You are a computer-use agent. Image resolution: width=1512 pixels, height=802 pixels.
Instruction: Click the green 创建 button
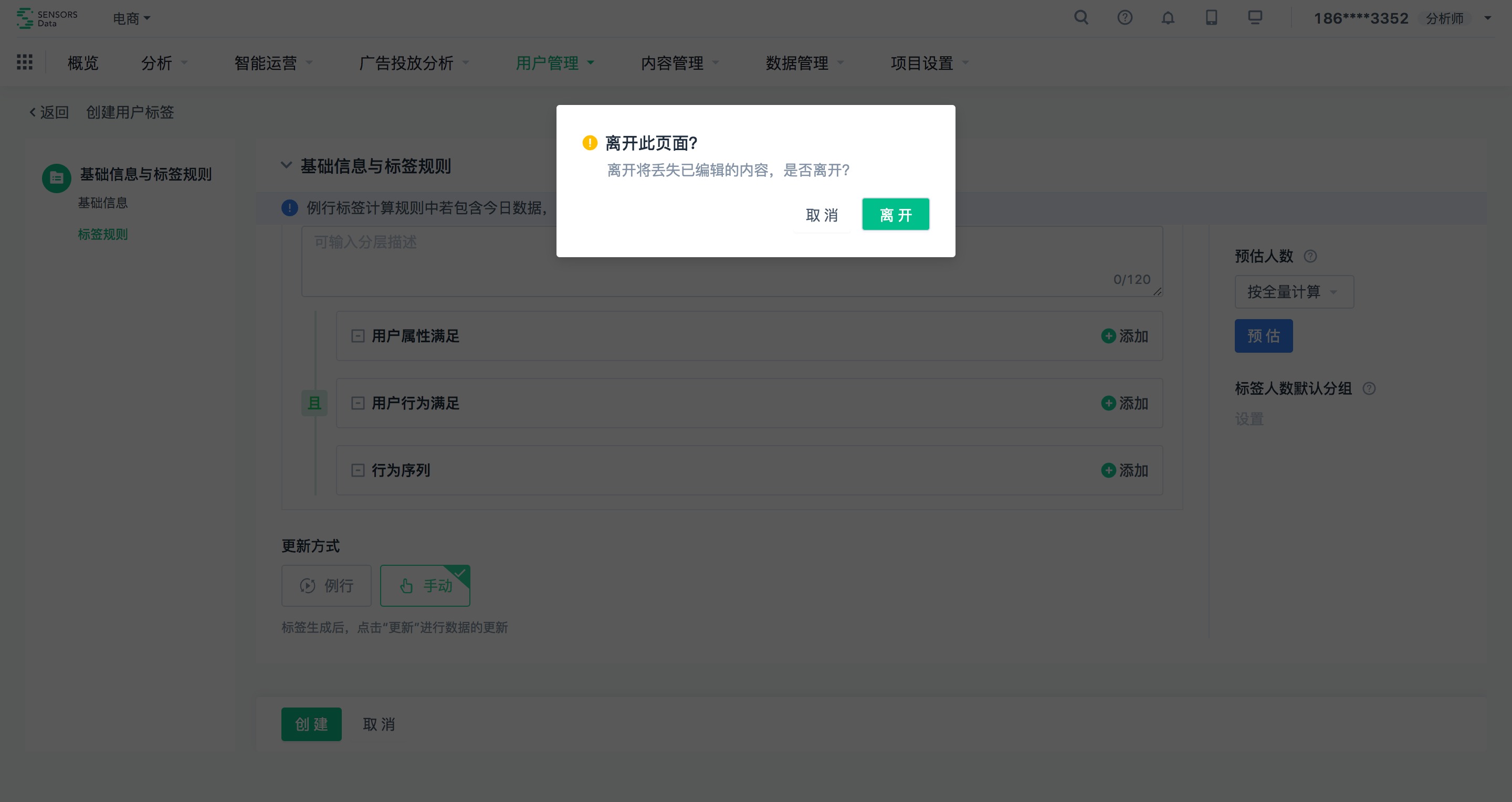pos(311,724)
